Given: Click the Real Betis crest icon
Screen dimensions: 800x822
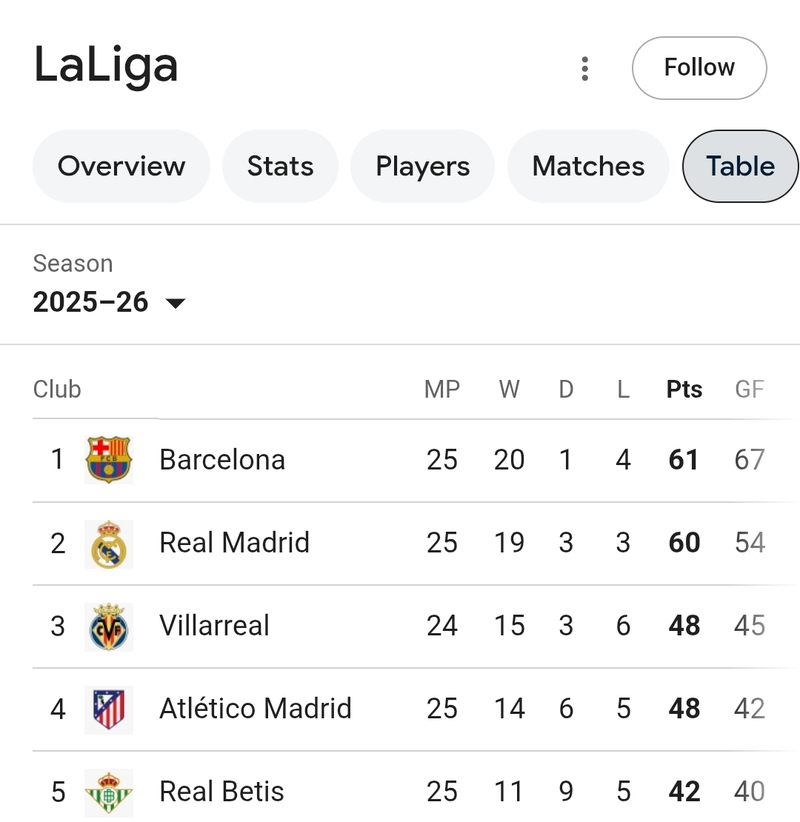Looking at the screenshot, I should [x=109, y=792].
